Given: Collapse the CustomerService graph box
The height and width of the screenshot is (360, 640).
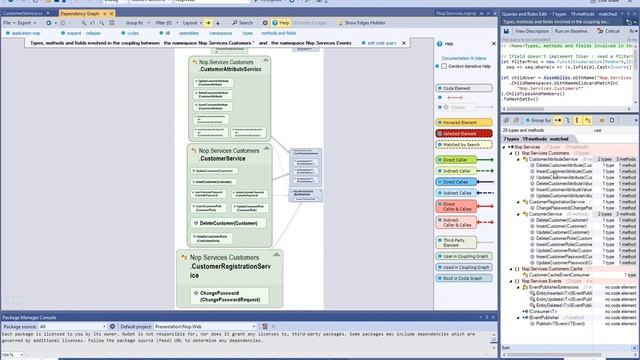Looking at the screenshot, I should click(x=267, y=149).
